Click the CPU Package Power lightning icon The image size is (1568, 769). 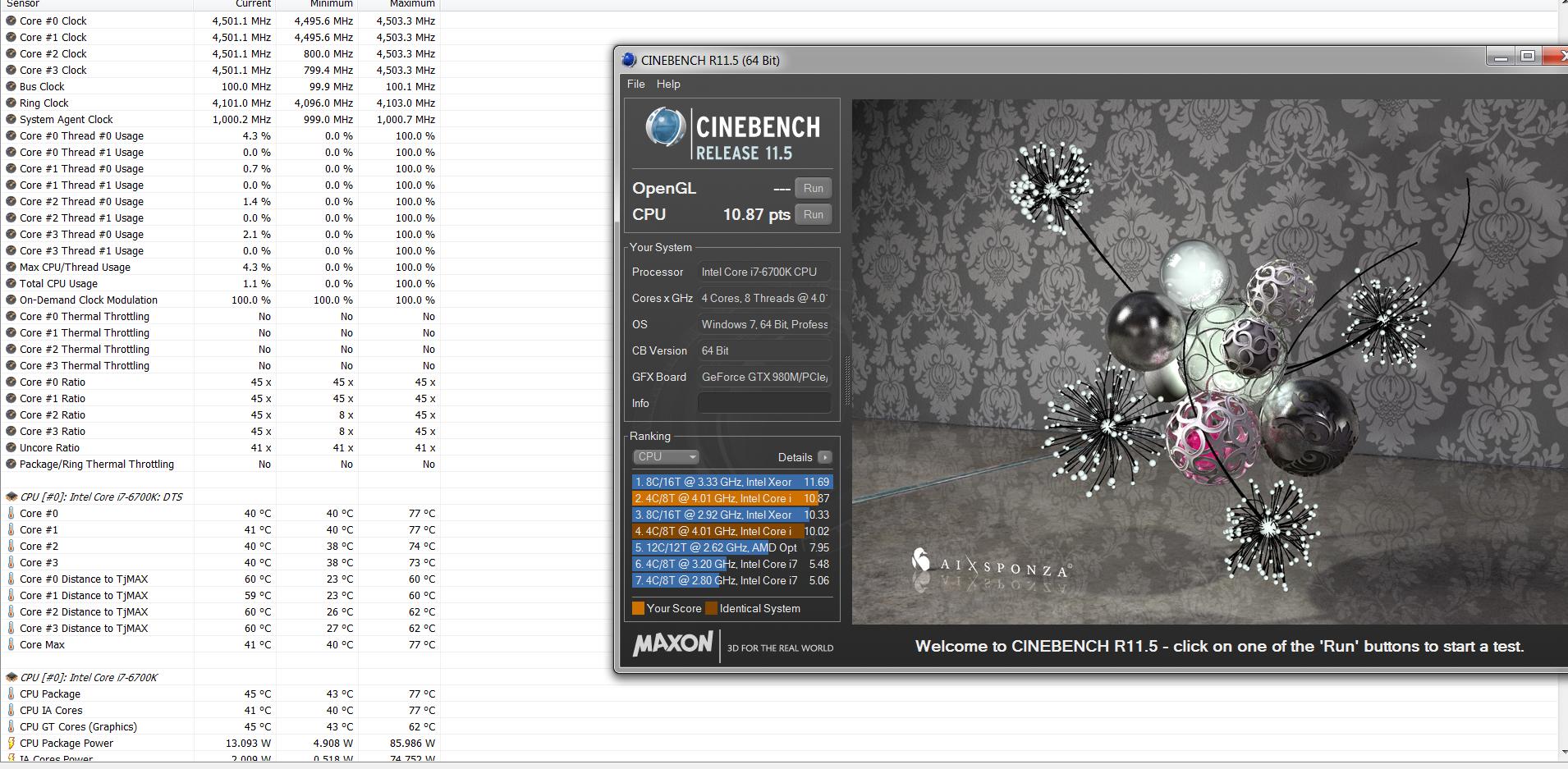[x=11, y=743]
